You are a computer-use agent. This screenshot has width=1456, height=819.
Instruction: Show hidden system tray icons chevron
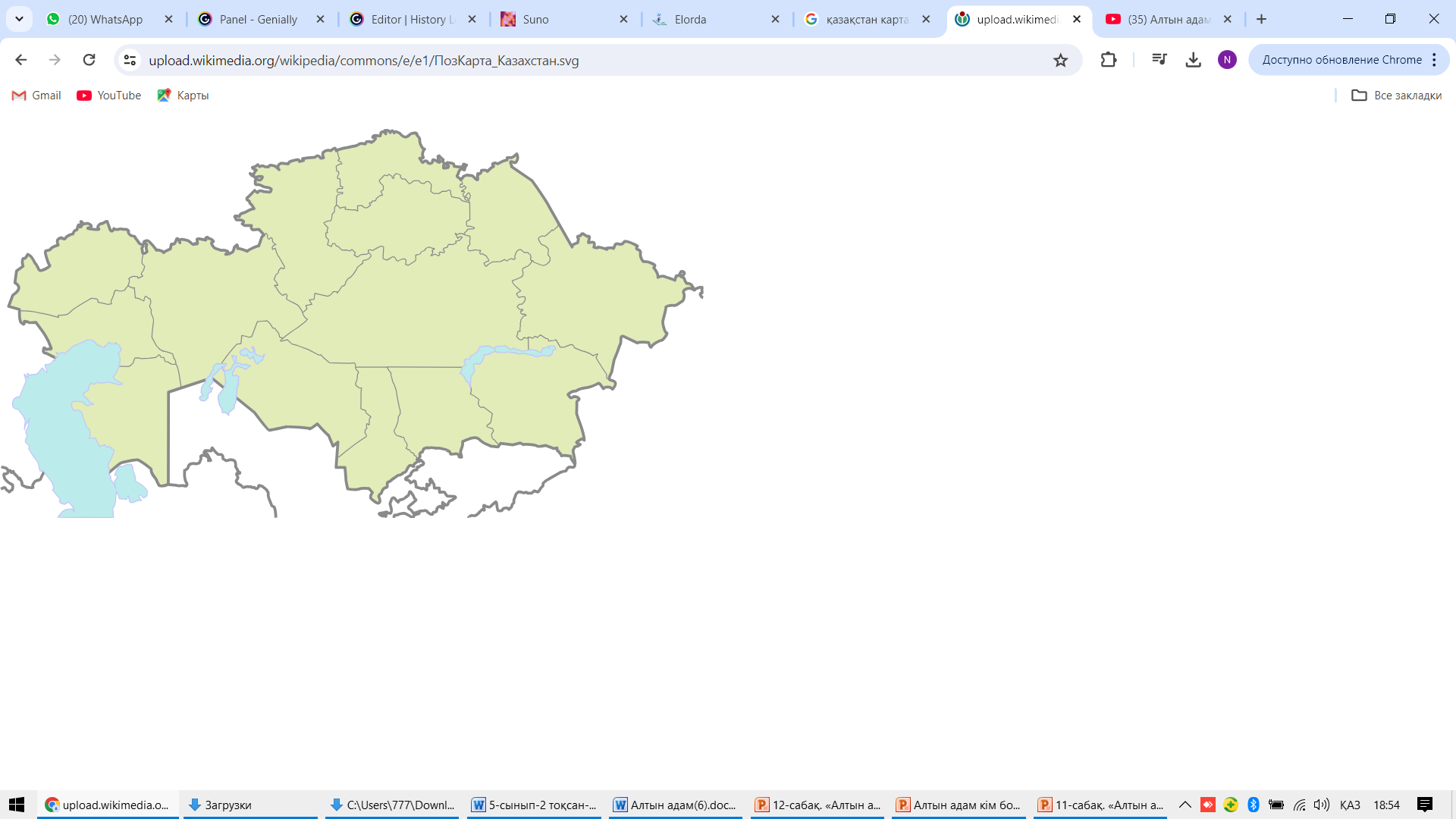1185,805
